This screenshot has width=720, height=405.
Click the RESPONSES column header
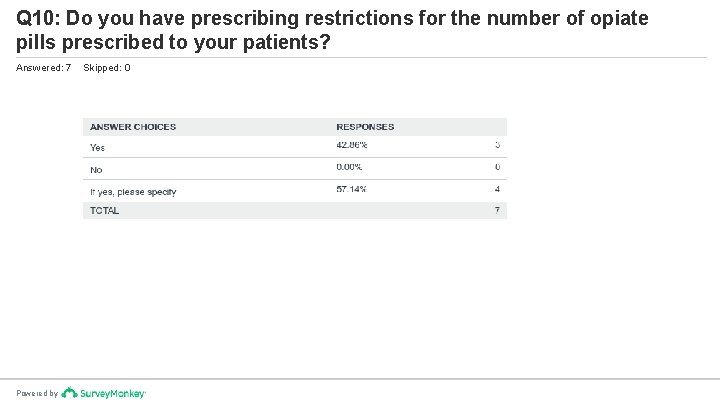coord(365,127)
